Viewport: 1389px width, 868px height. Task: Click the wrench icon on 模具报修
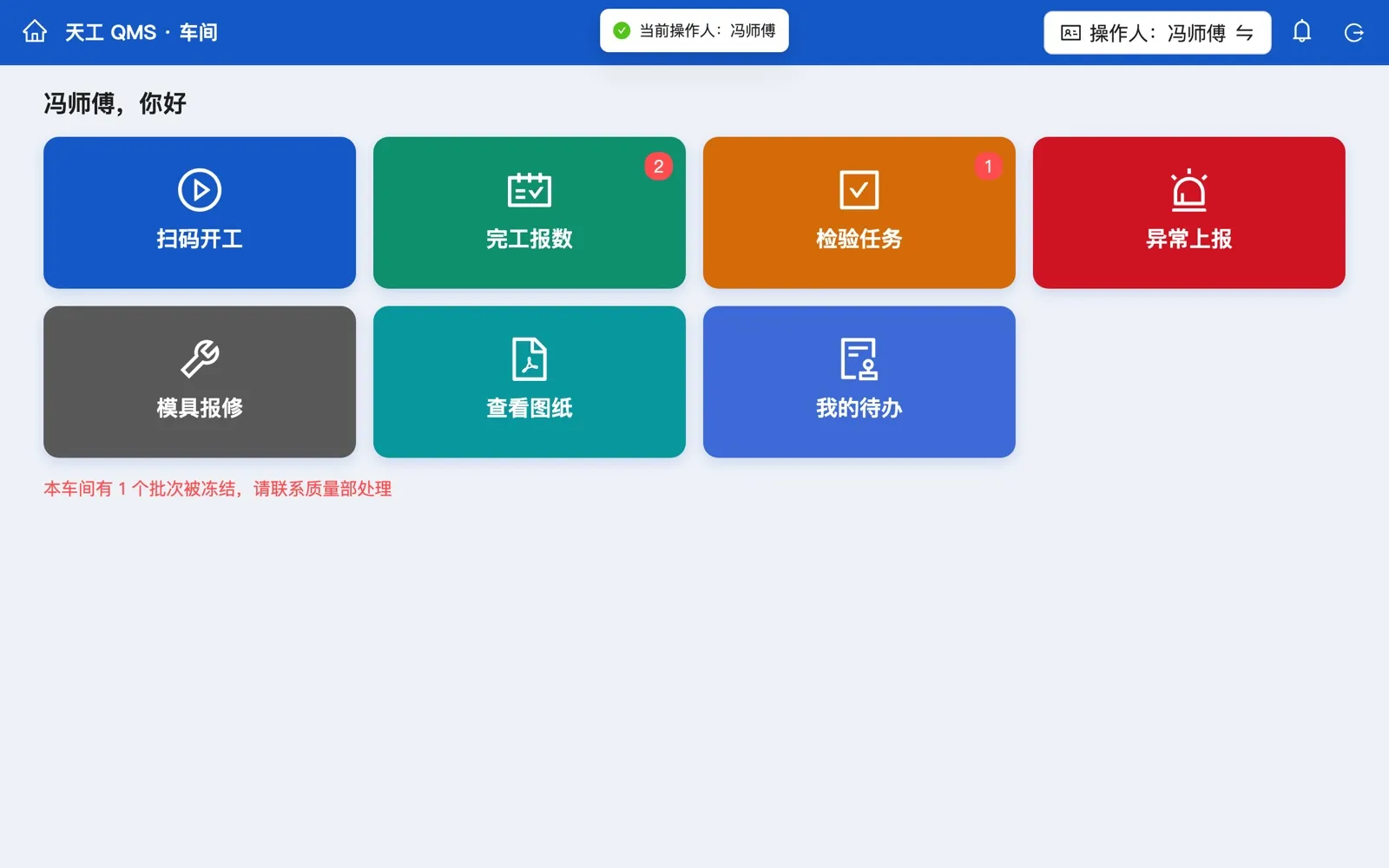click(x=200, y=359)
